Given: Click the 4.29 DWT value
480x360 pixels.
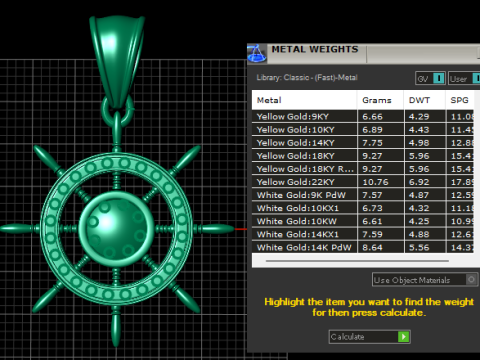Looking at the screenshot, I should (419, 117).
